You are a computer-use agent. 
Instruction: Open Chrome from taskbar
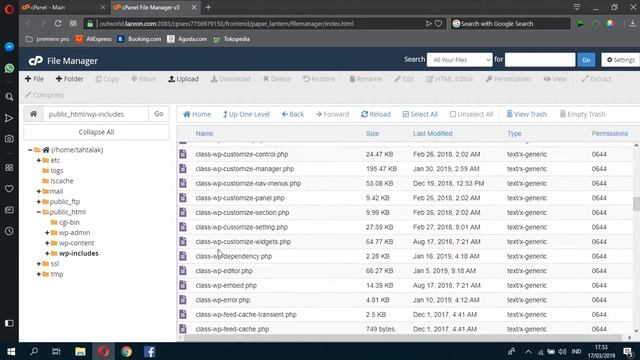pos(127,351)
